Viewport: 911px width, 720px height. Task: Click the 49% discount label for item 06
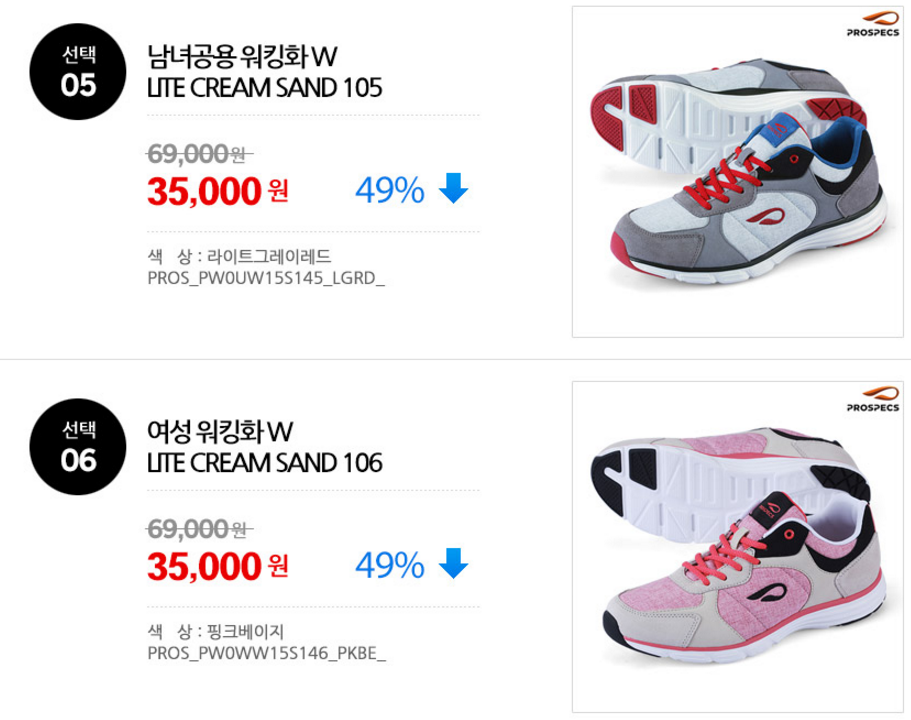pyautogui.click(x=390, y=565)
